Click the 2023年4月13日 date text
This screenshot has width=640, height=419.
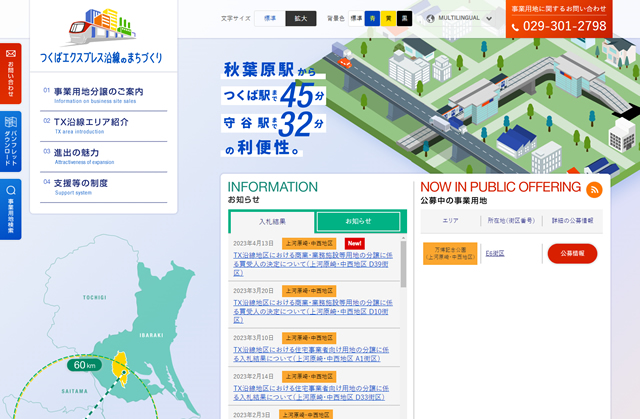click(253, 244)
